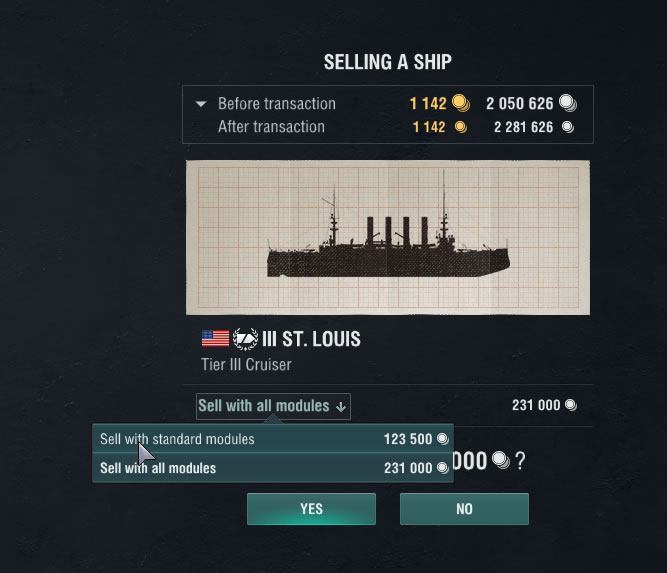
Task: Click gold doubloon icon in Before transaction row
Action: pyautogui.click(x=460, y=103)
